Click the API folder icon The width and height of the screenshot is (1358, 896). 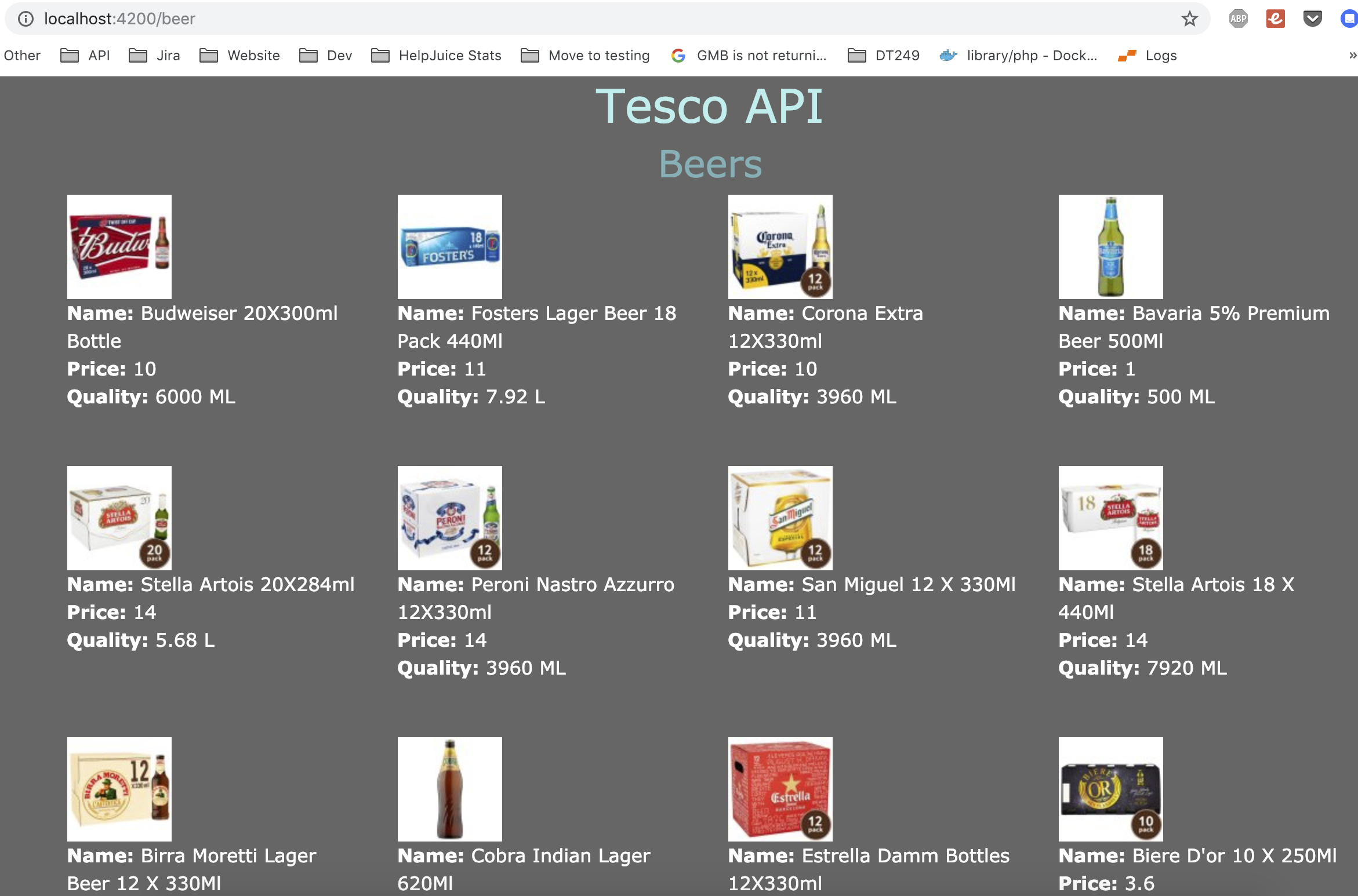(68, 55)
